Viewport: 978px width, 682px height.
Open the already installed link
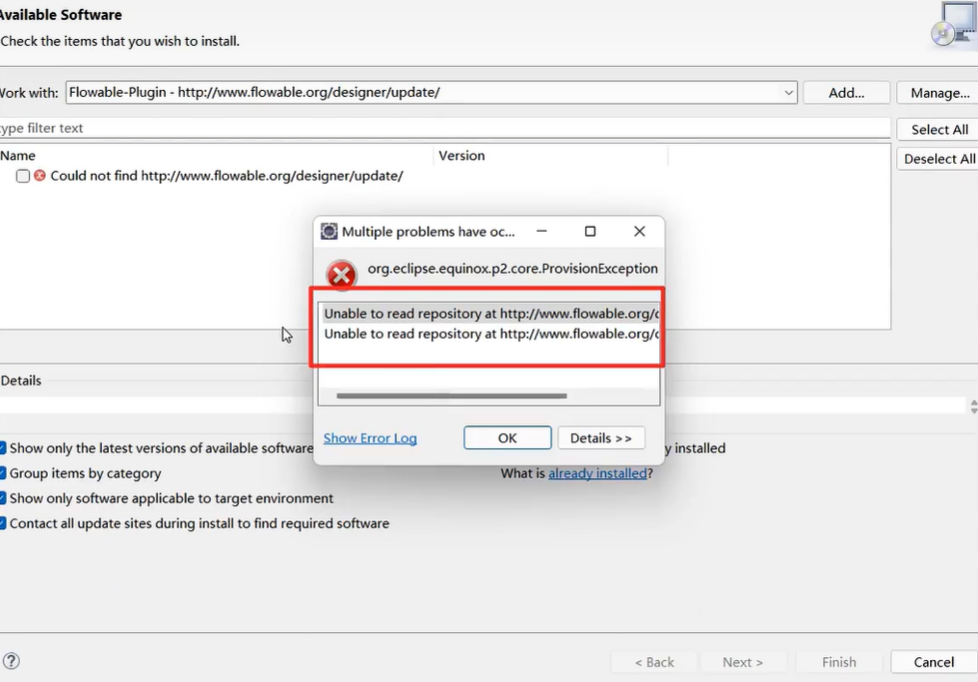click(x=597, y=473)
